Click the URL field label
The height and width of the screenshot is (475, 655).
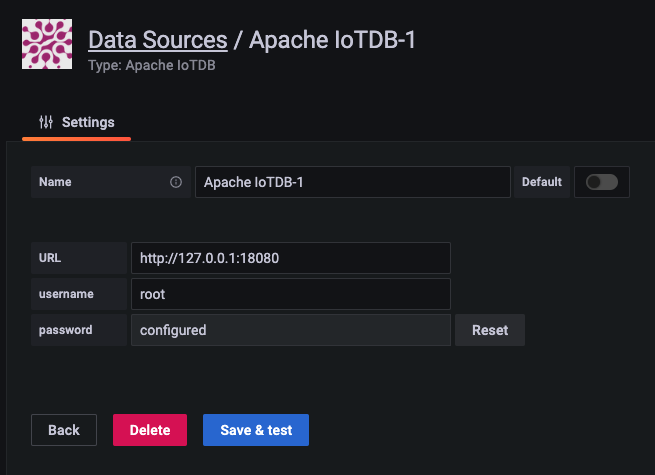[x=50, y=258]
